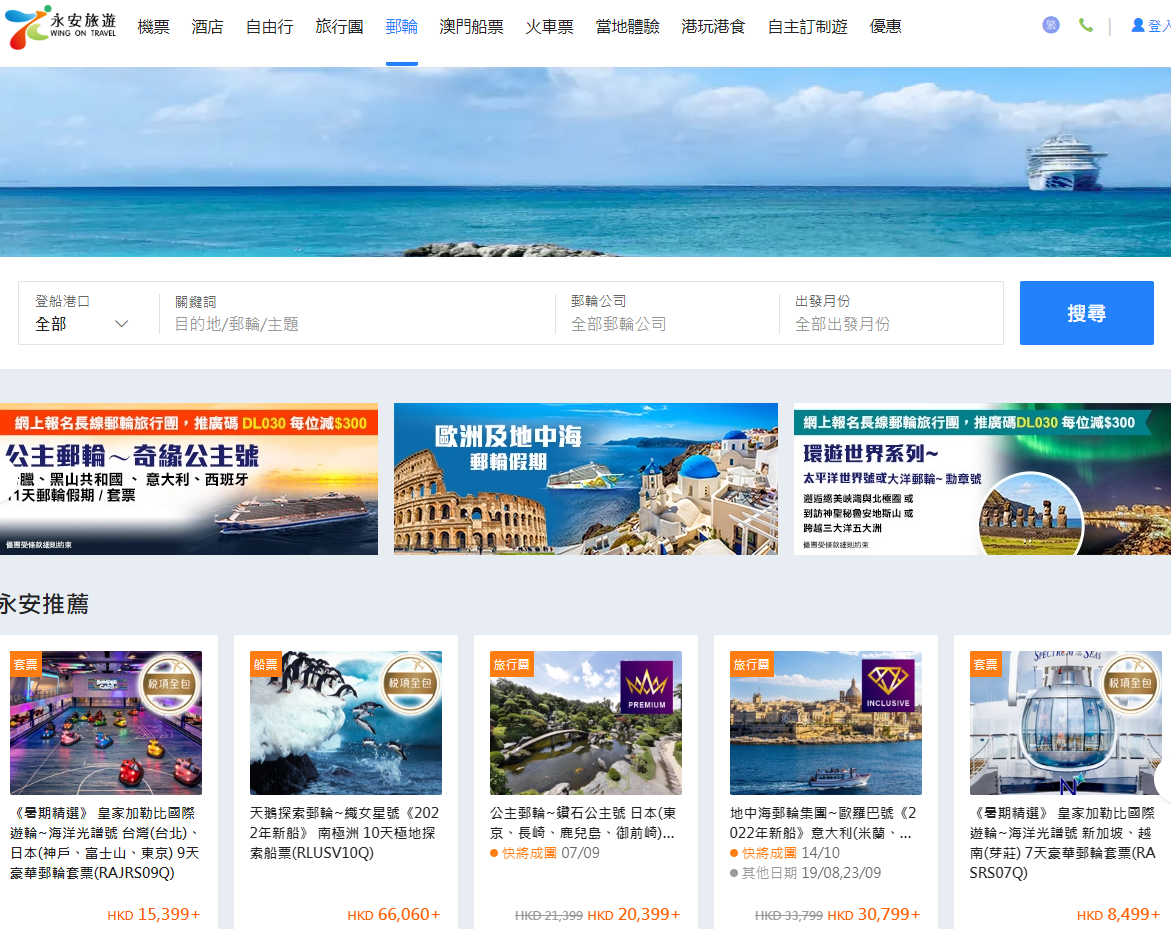Click 旅行團 tag on Malta harbor card
The width and height of the screenshot is (1171, 929).
[751, 664]
